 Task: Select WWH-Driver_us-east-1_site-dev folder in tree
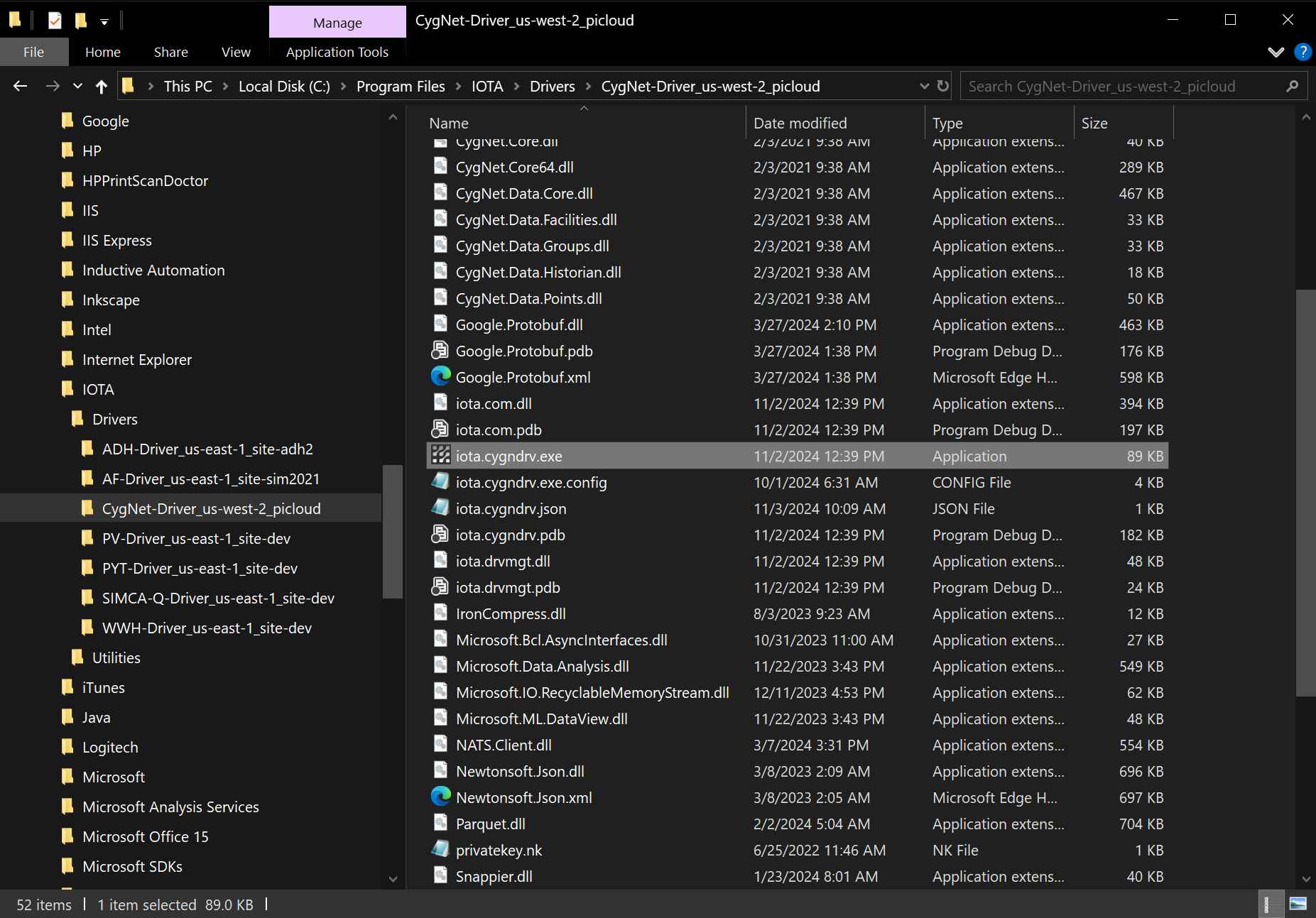[x=207, y=628]
